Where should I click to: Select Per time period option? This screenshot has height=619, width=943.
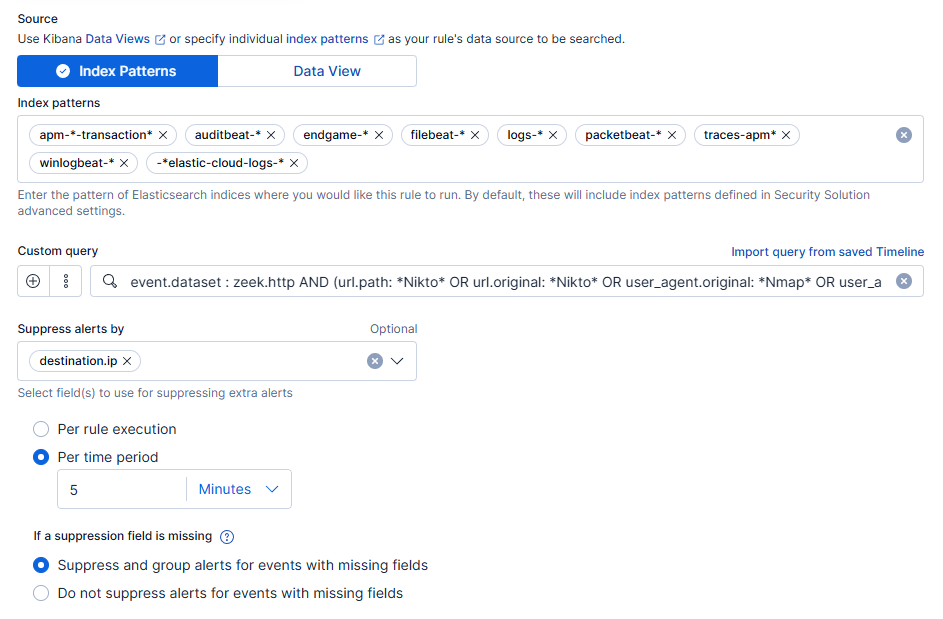click(41, 457)
